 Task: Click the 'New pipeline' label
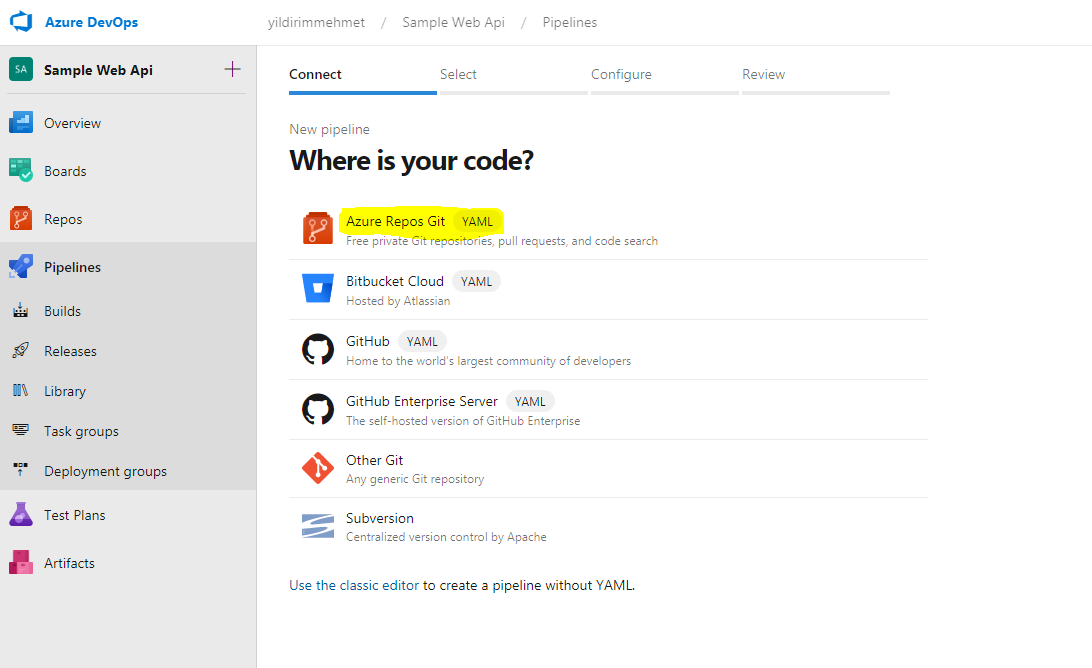coord(329,130)
